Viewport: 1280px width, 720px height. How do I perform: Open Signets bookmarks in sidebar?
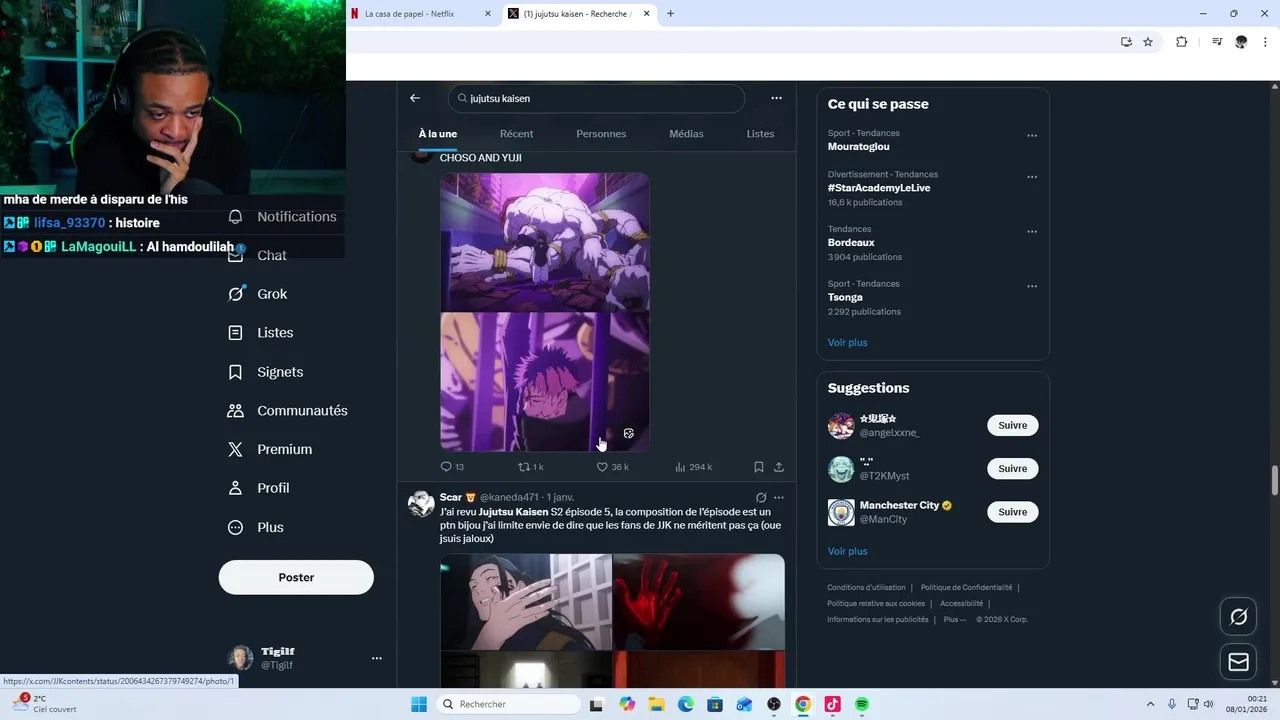[x=265, y=372]
